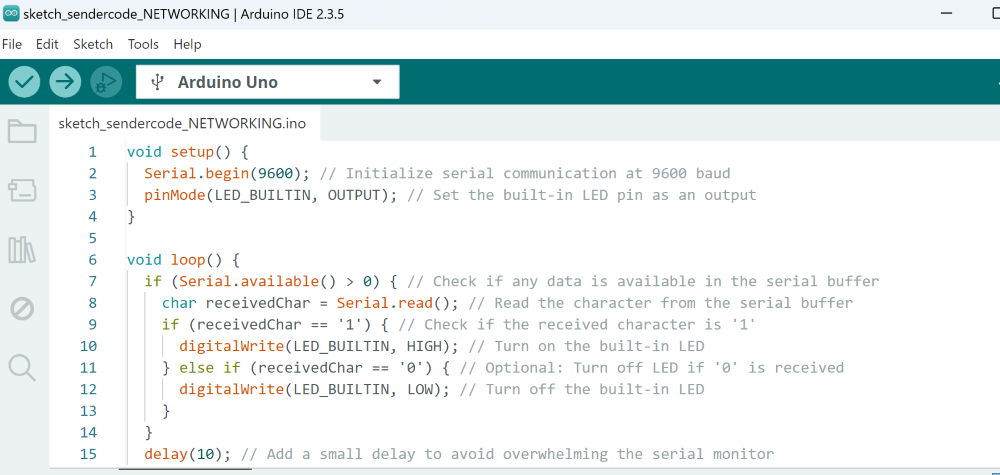Viewport: 1000px width, 475px height.
Task: Upload the sketch with the arrow button
Action: tap(65, 82)
